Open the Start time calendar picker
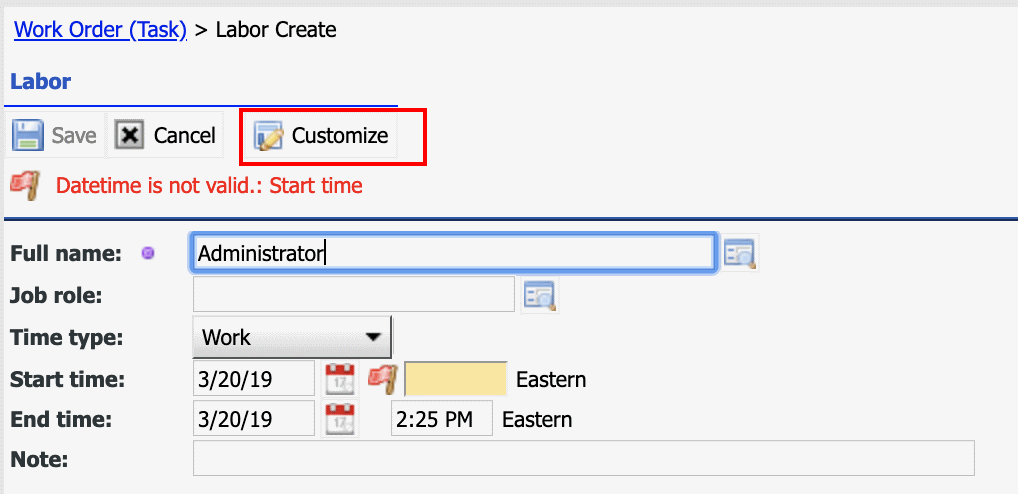Viewport: 1018px width, 494px height. point(340,379)
